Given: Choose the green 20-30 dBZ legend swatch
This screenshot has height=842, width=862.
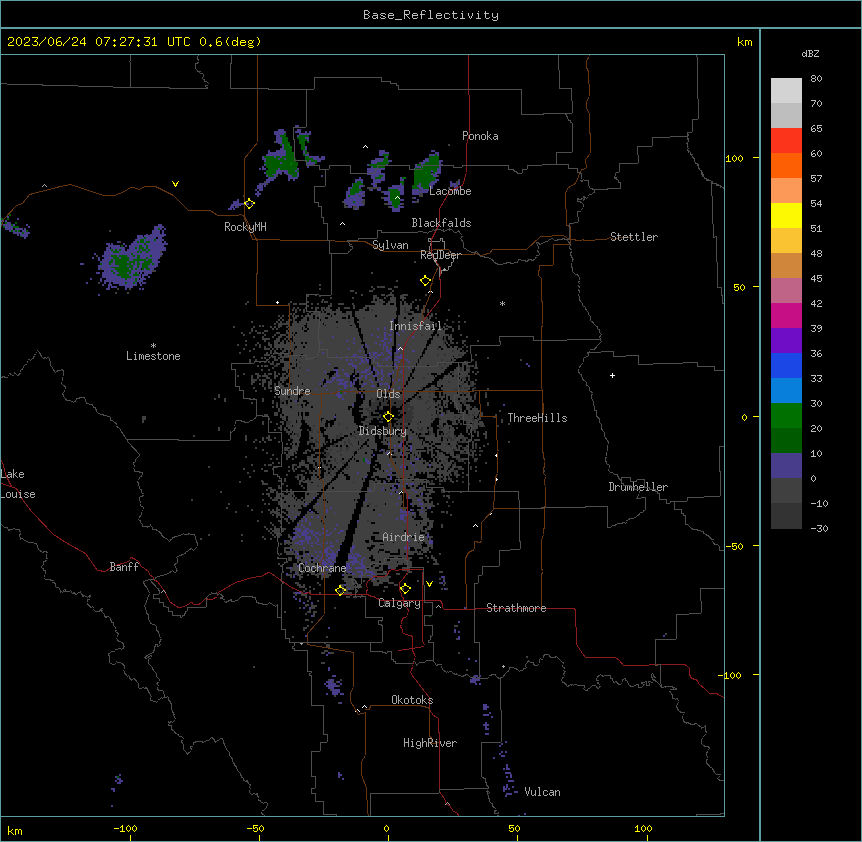Looking at the screenshot, I should (786, 416).
